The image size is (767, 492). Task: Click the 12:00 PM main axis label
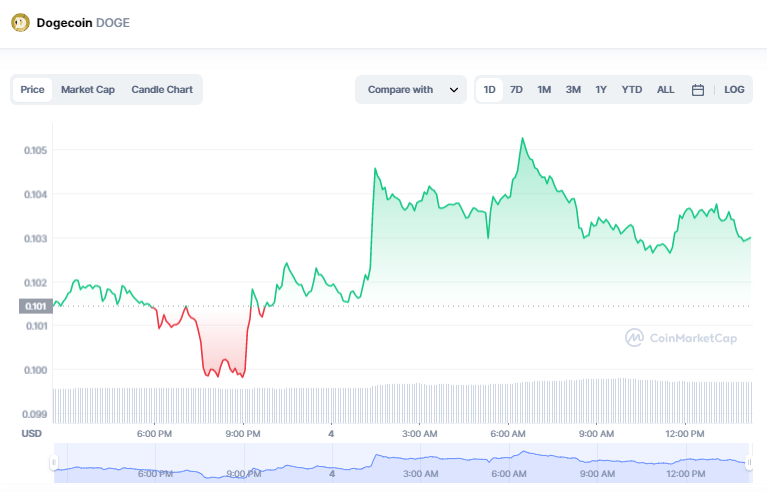pyautogui.click(x=685, y=434)
